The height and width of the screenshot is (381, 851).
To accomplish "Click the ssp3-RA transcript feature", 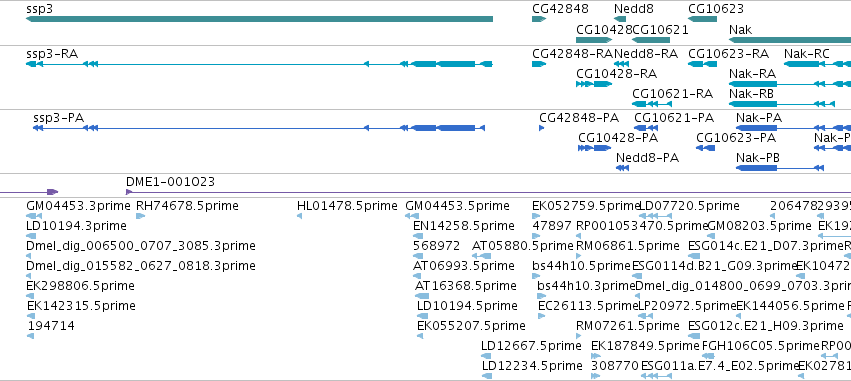I will pyautogui.click(x=259, y=64).
